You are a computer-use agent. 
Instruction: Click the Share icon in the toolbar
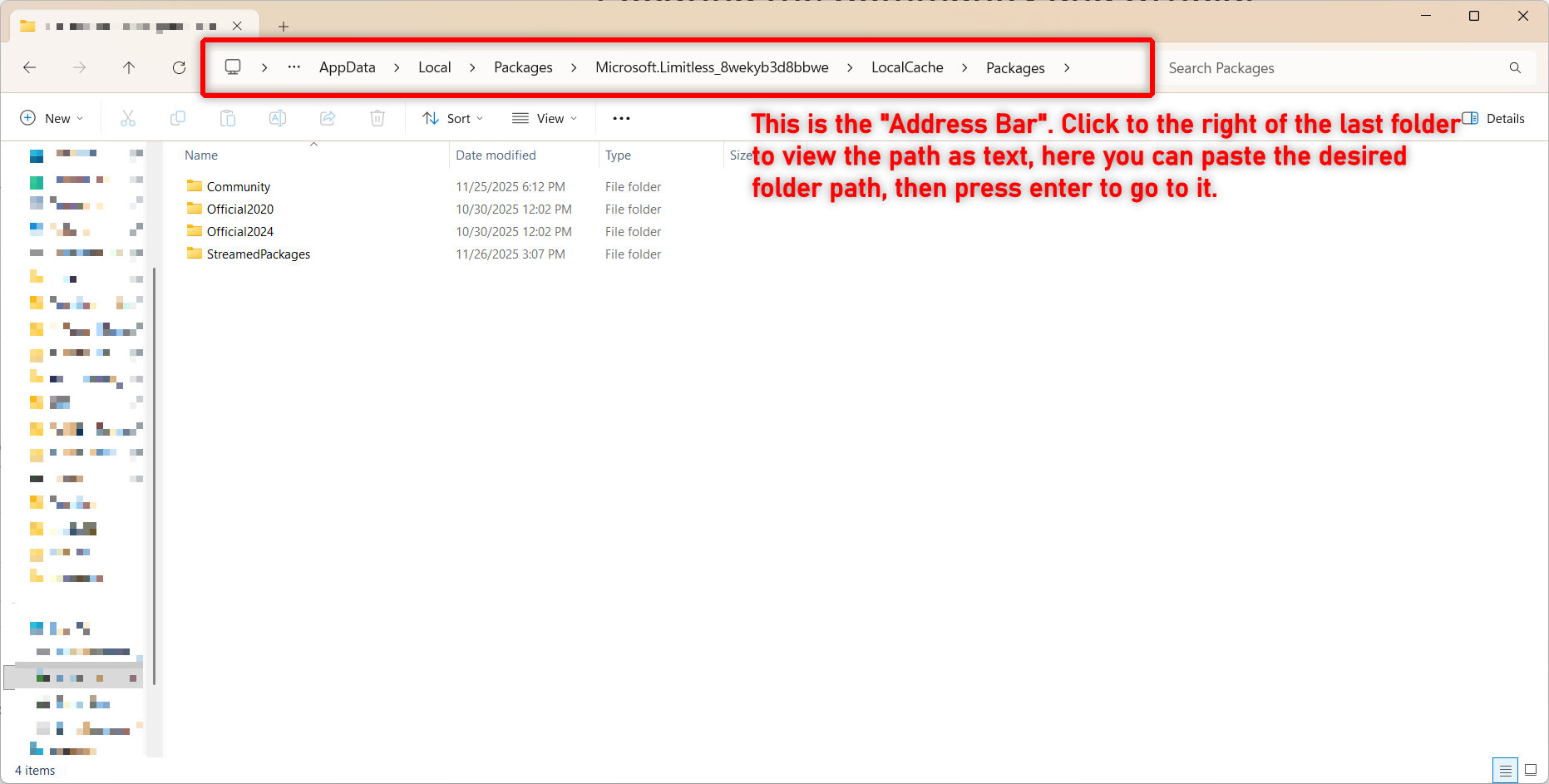click(x=328, y=118)
